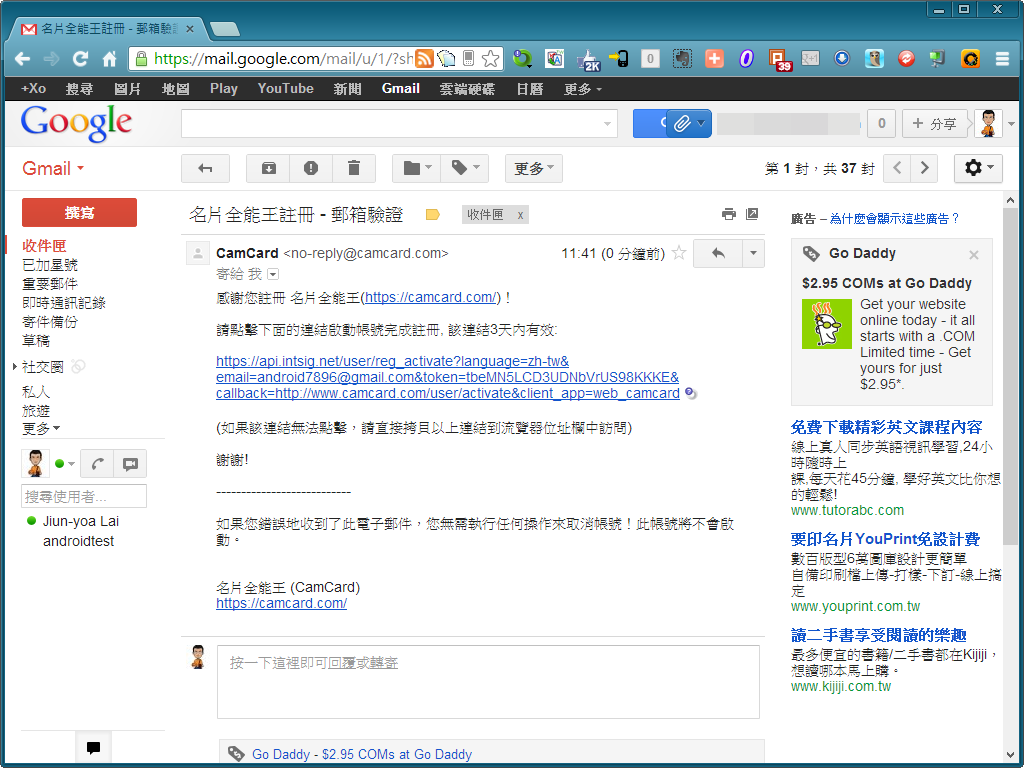Open 雲端硬碟 in the Google bar
The width and height of the screenshot is (1024, 768).
tap(467, 88)
